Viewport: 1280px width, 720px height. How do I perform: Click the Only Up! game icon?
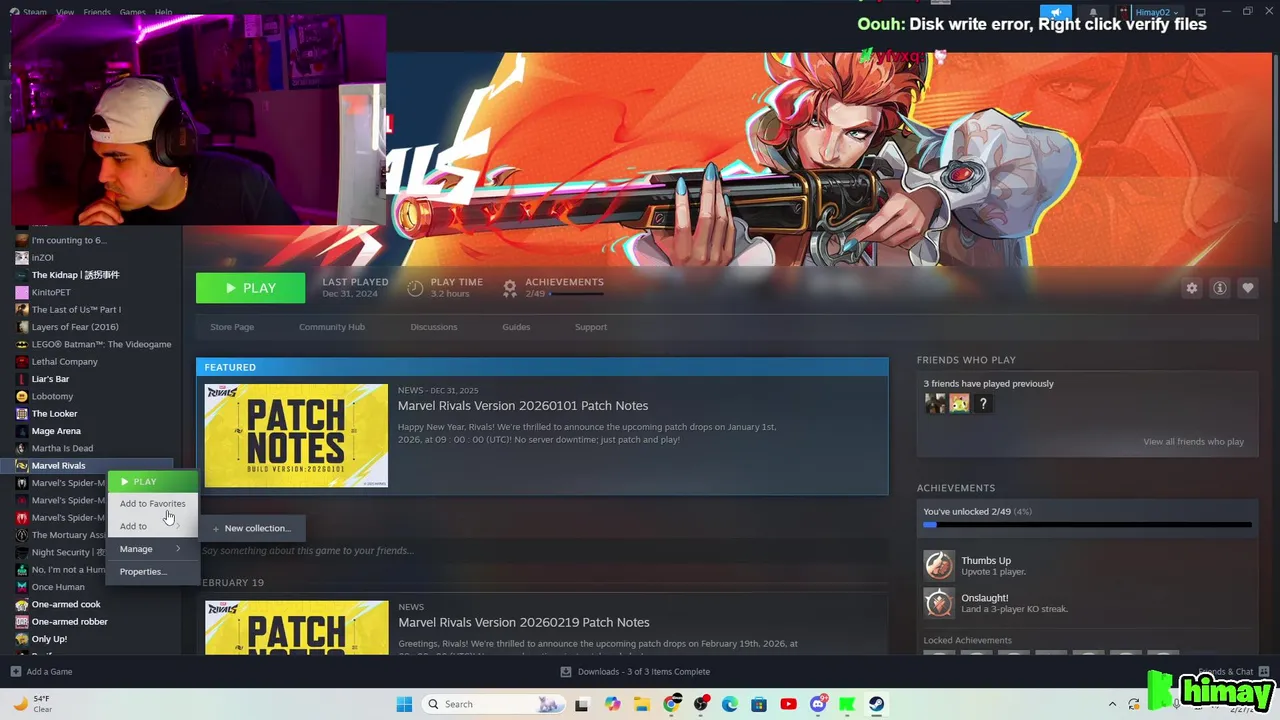(22, 639)
